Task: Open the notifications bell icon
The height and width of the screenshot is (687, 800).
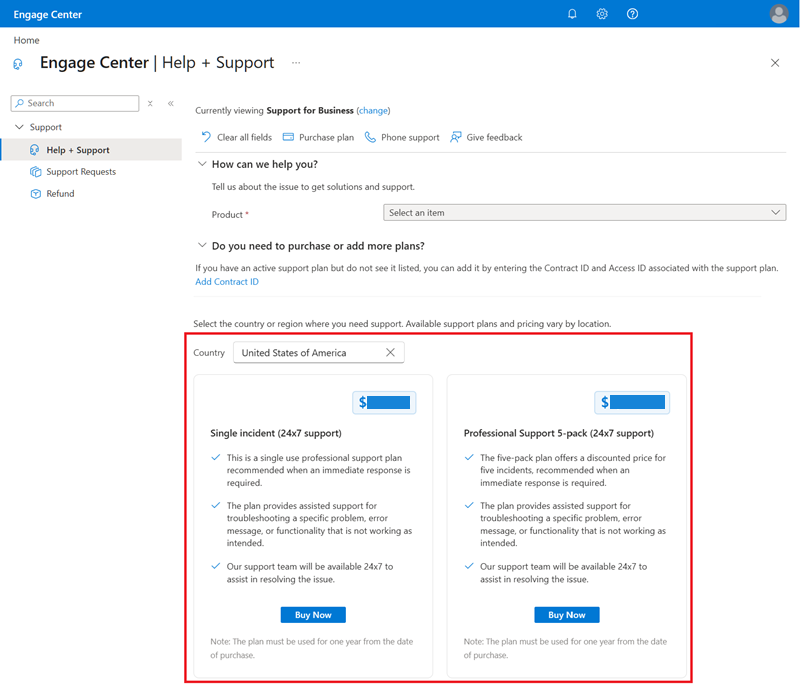Action: (x=572, y=14)
